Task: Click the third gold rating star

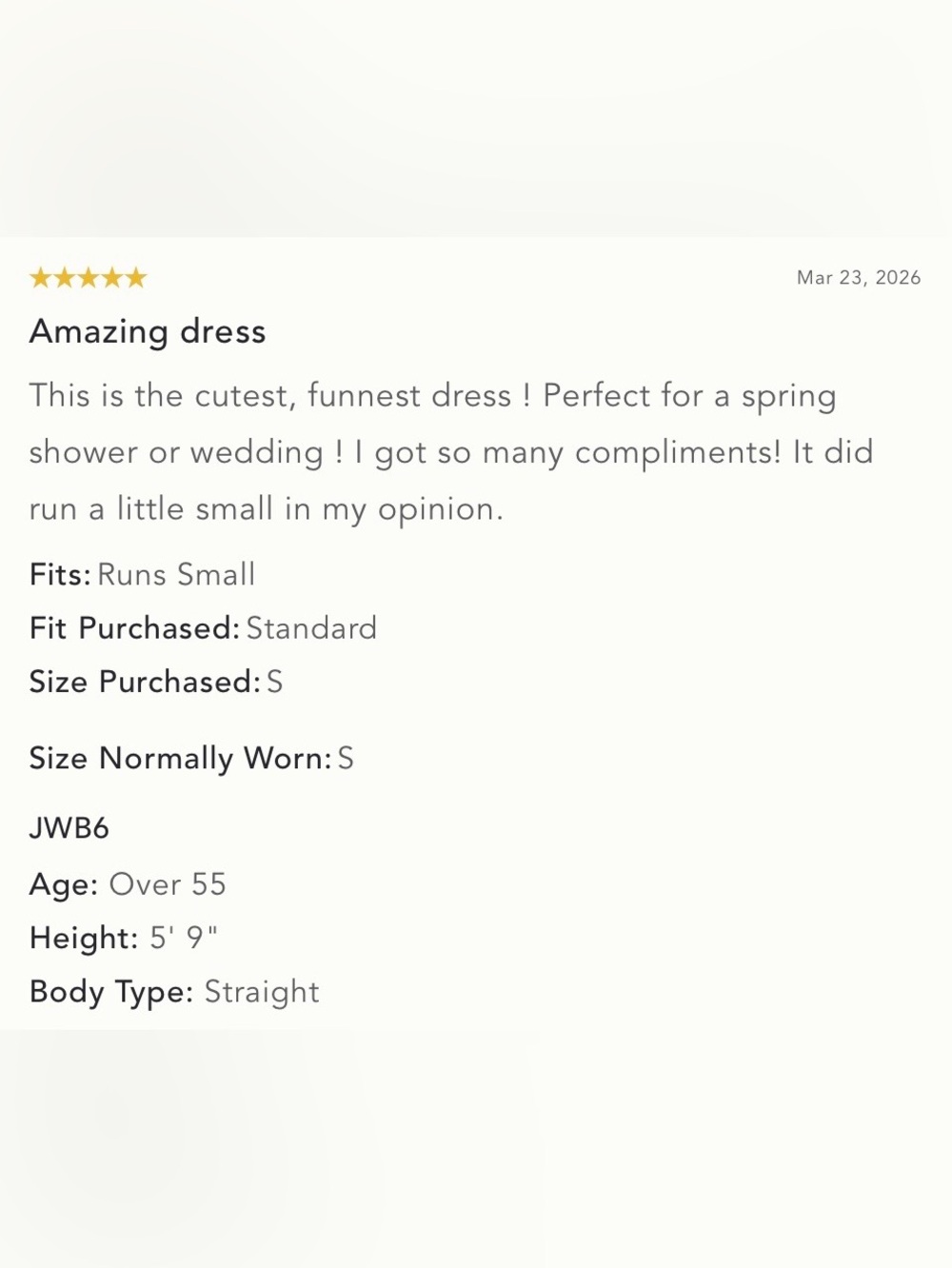Action: pyautogui.click(x=89, y=278)
